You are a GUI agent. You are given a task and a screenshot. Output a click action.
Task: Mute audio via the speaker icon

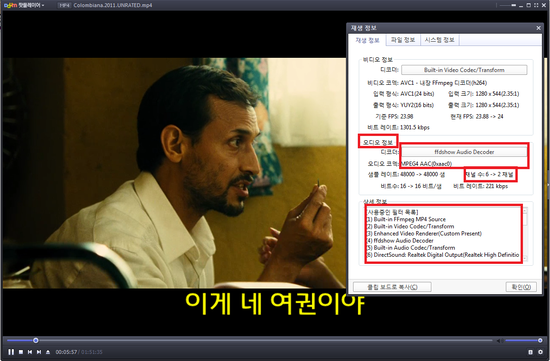(x=500, y=340)
